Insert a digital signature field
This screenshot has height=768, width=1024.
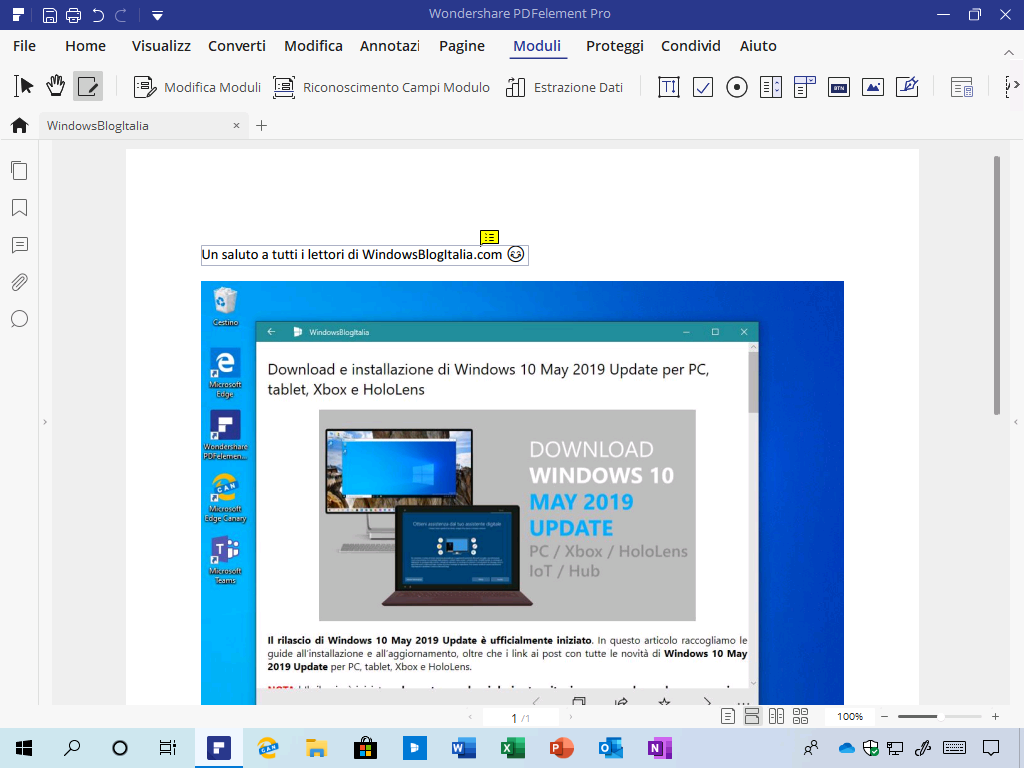[x=907, y=87]
